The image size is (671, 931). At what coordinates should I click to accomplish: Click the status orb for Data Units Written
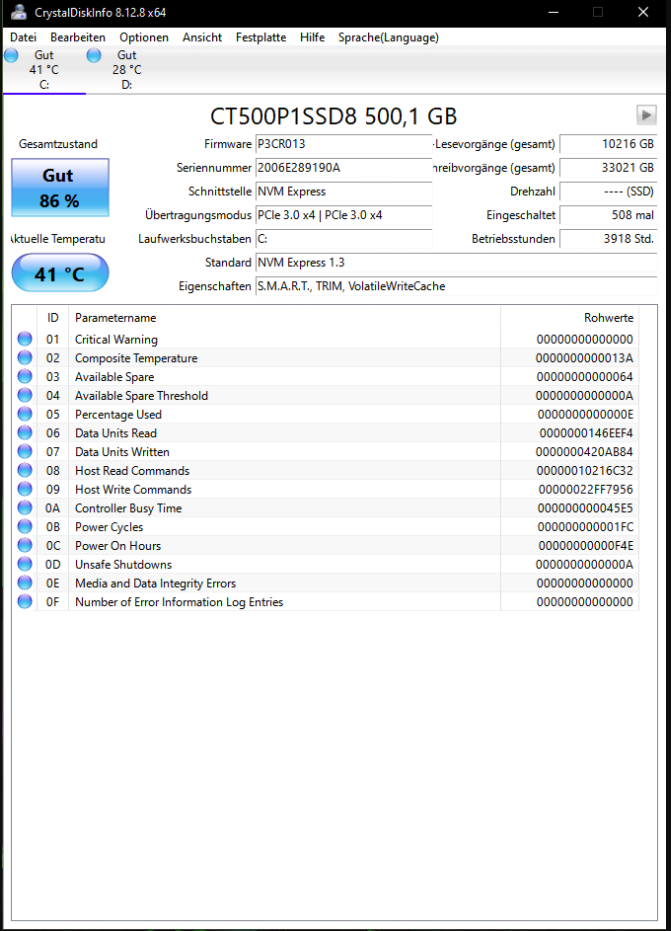point(25,451)
